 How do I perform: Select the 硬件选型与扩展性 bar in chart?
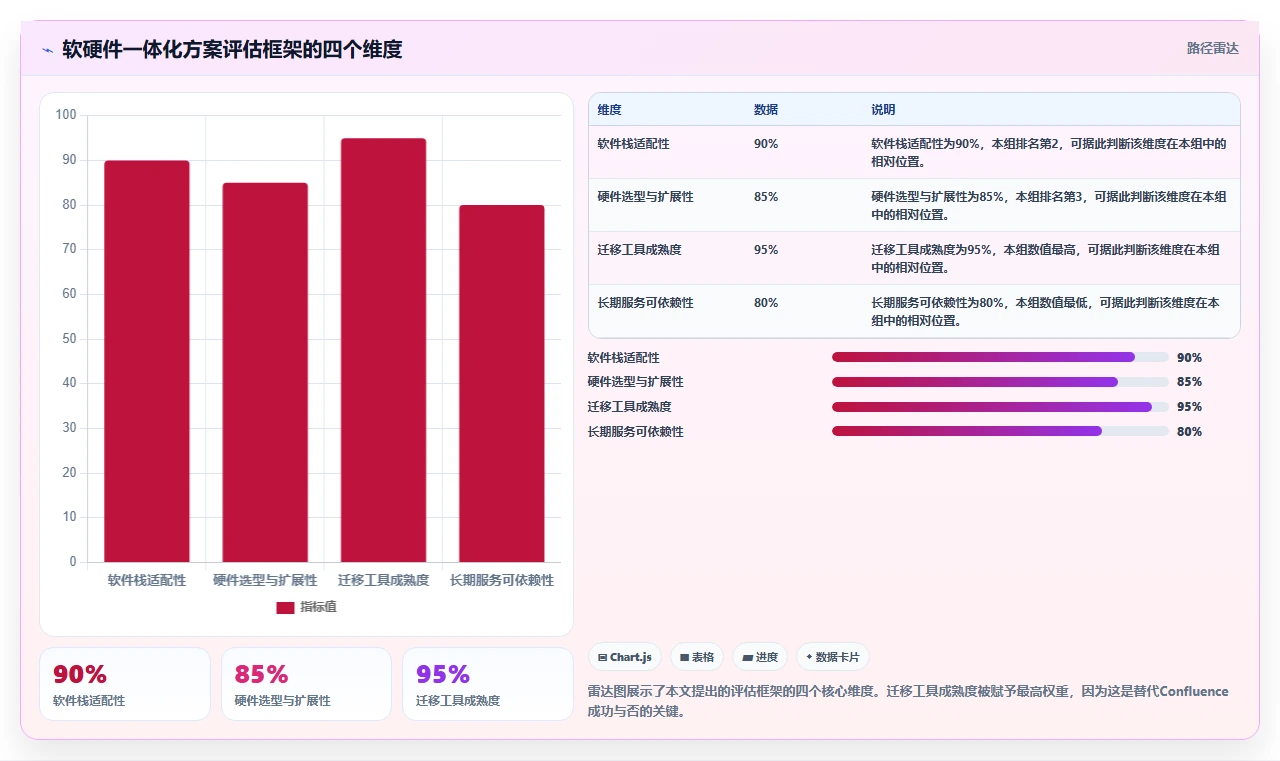coord(265,372)
